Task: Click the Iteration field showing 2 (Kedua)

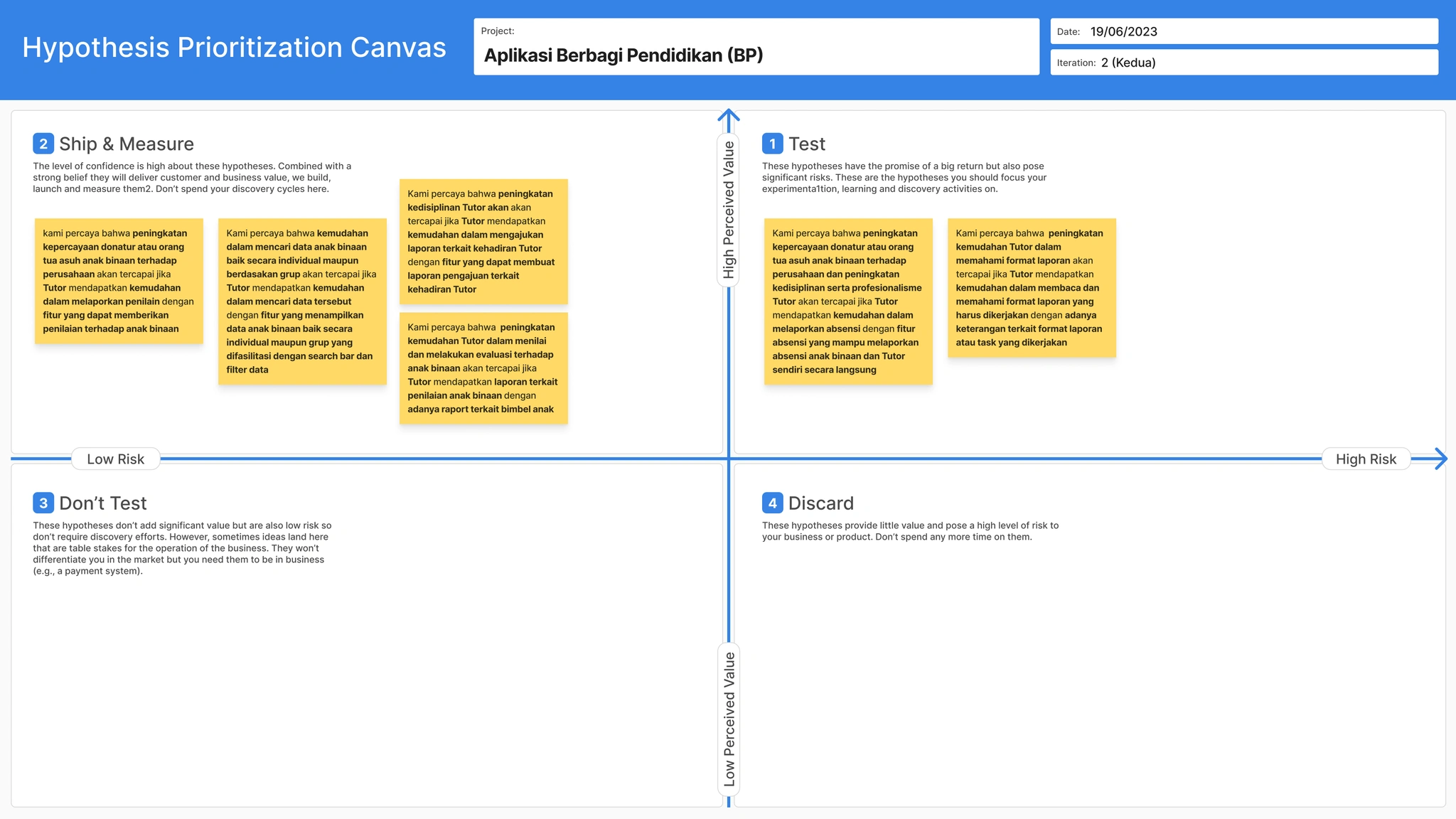Action: (x=1244, y=63)
